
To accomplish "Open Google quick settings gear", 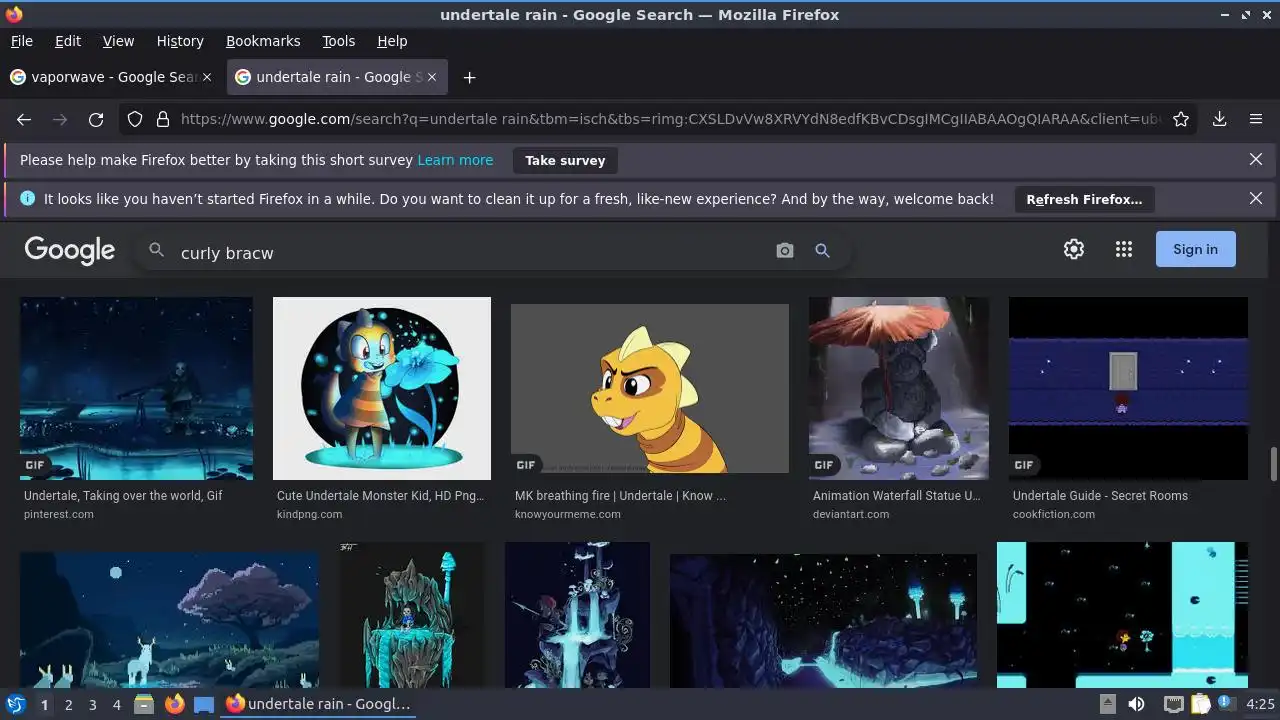I will pos(1074,249).
